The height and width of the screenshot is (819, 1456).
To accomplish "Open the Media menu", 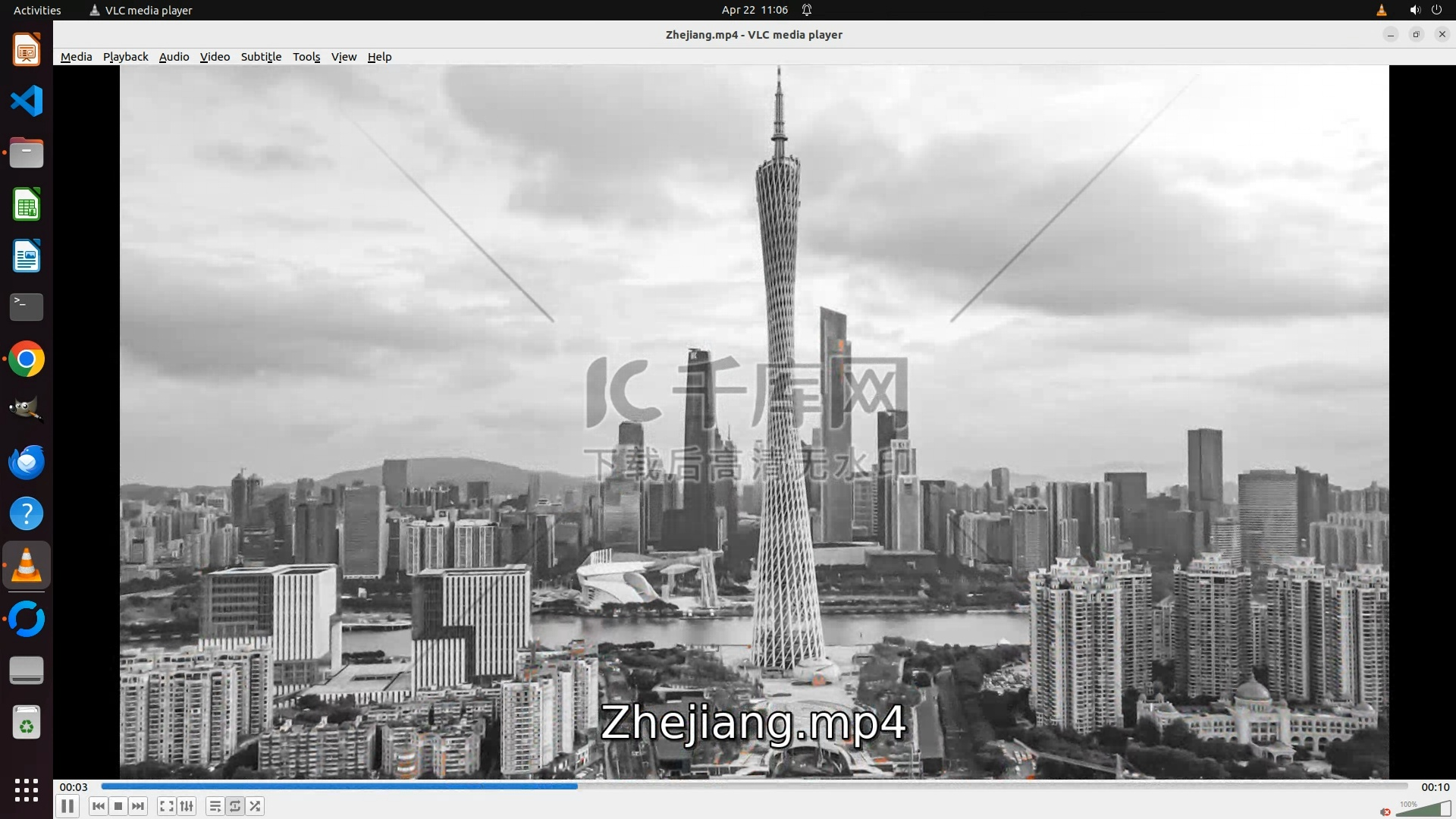I will click(76, 57).
